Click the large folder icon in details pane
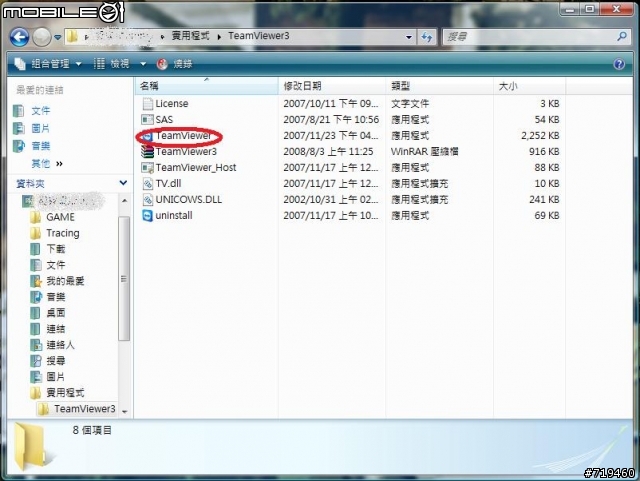 coord(33,446)
